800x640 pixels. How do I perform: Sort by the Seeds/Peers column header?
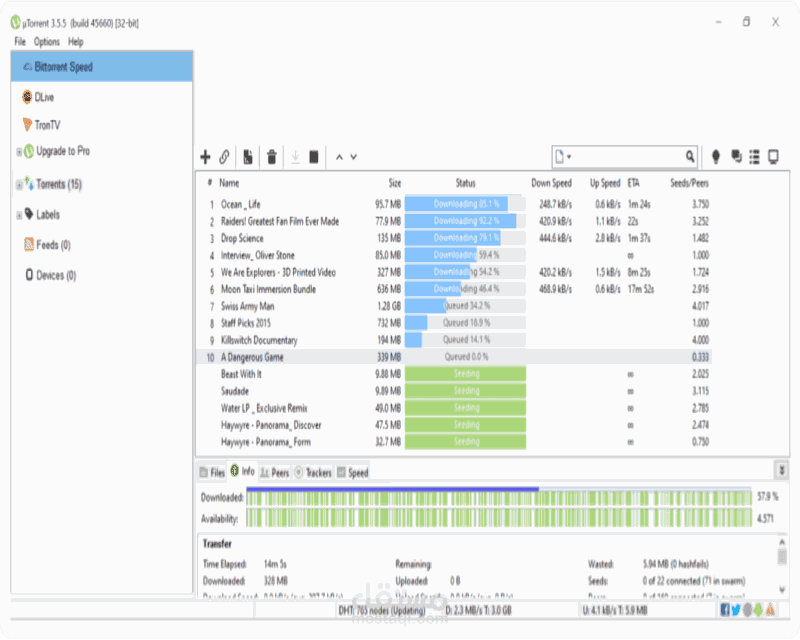689,183
